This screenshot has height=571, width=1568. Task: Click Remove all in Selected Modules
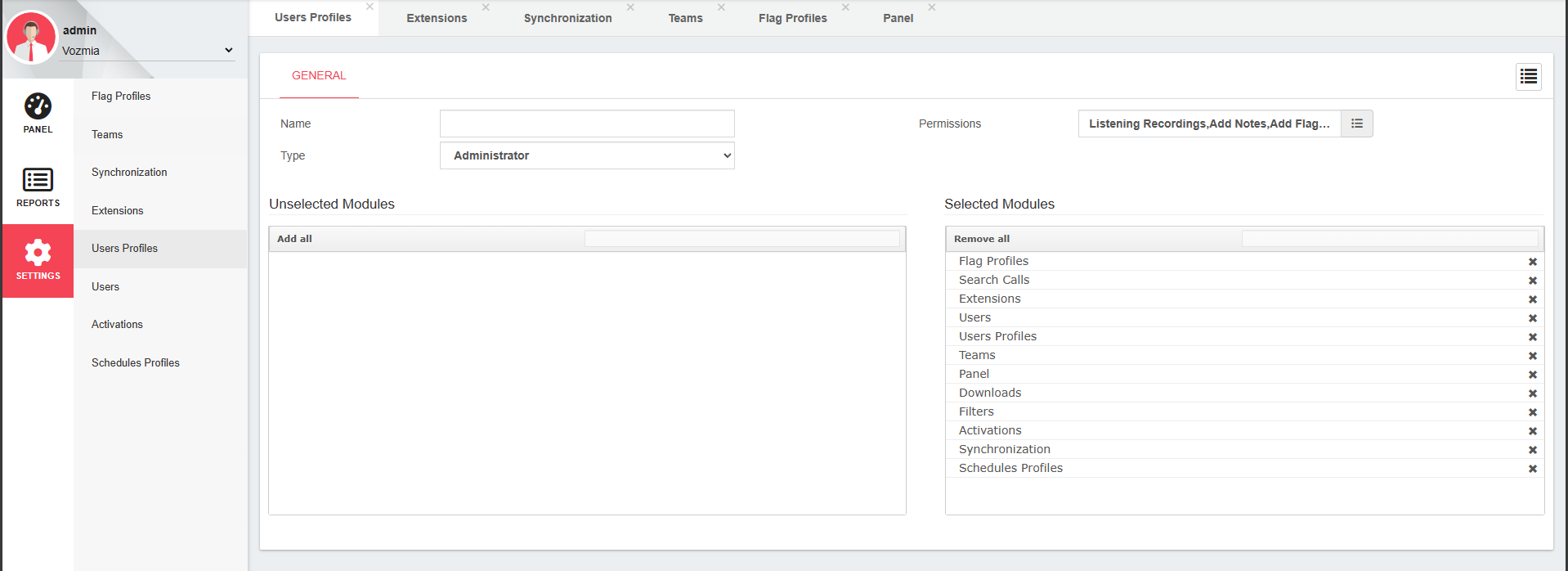(981, 239)
